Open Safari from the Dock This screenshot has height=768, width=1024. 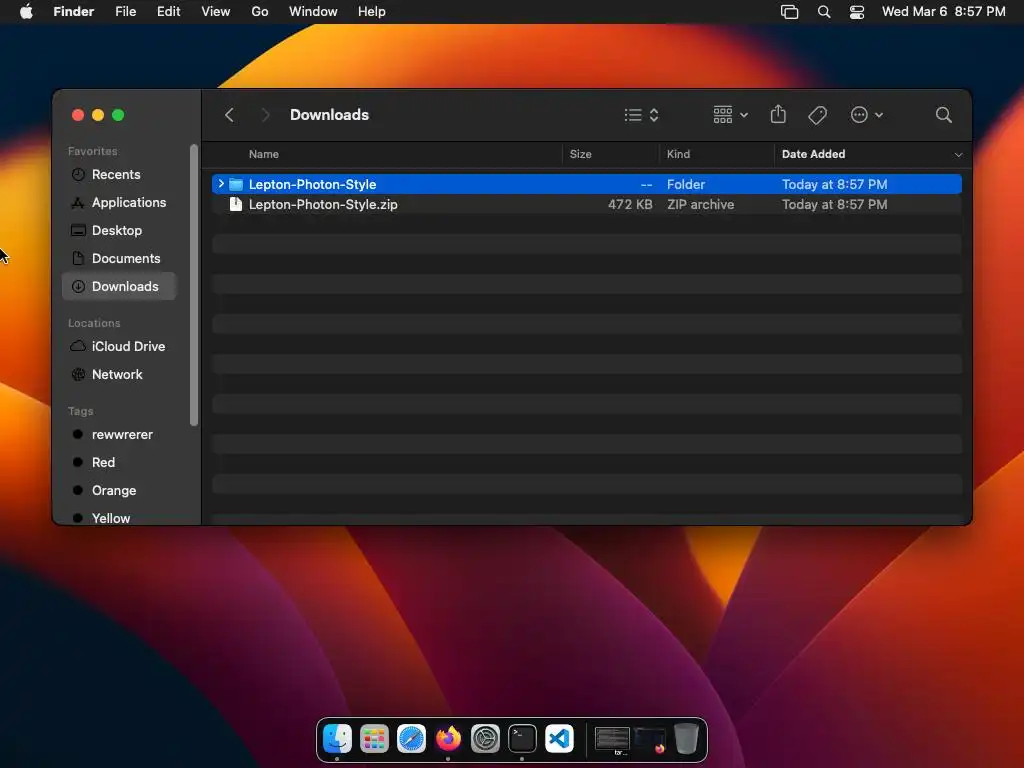coord(411,739)
